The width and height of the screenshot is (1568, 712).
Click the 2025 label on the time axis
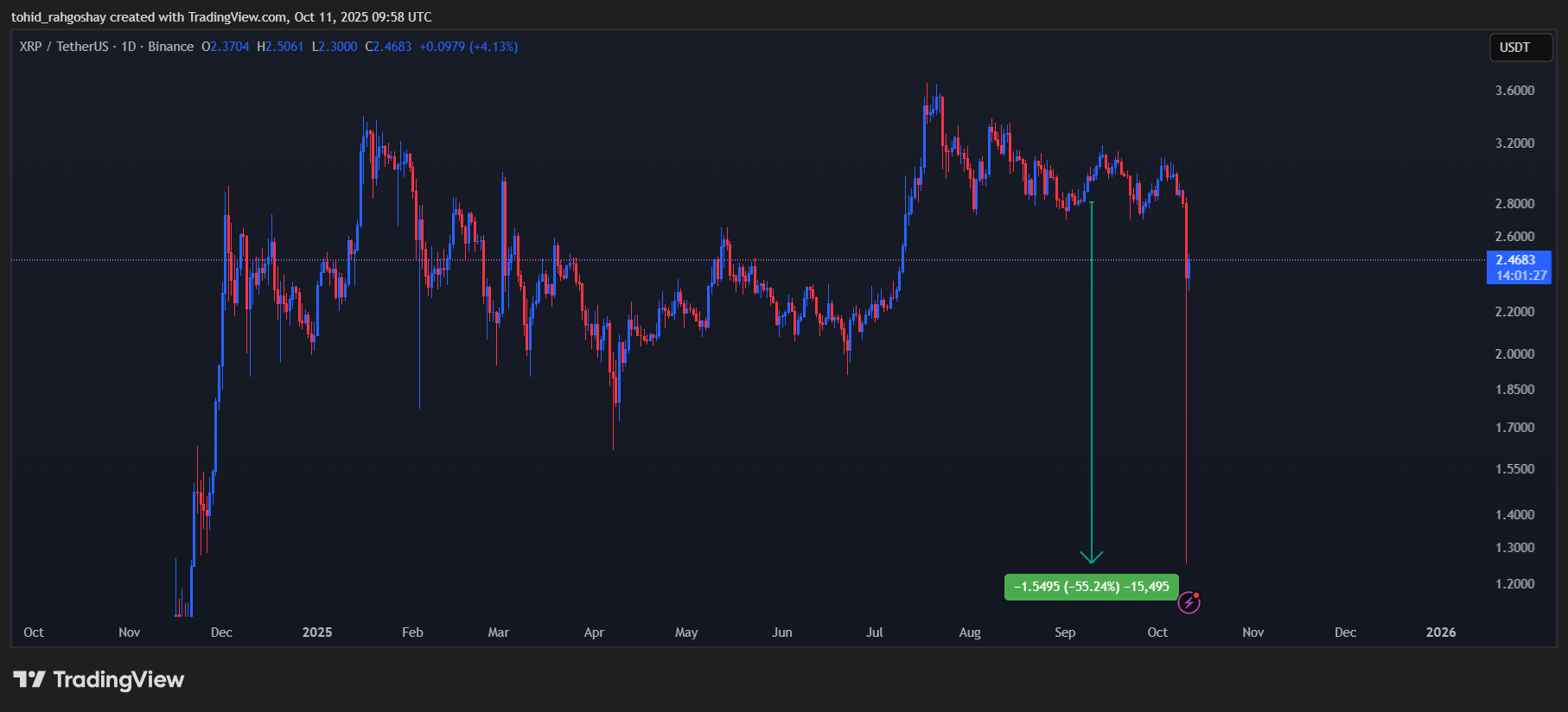point(317,633)
